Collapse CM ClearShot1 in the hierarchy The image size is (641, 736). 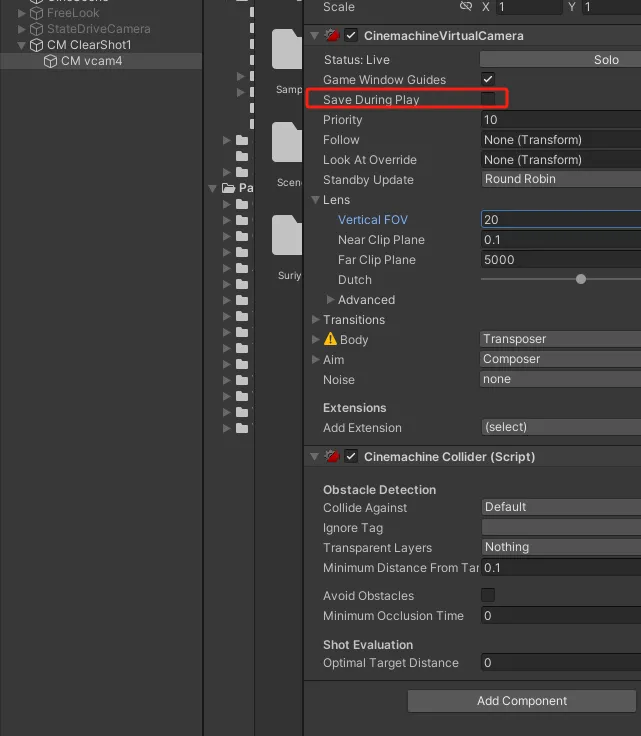click(21, 46)
